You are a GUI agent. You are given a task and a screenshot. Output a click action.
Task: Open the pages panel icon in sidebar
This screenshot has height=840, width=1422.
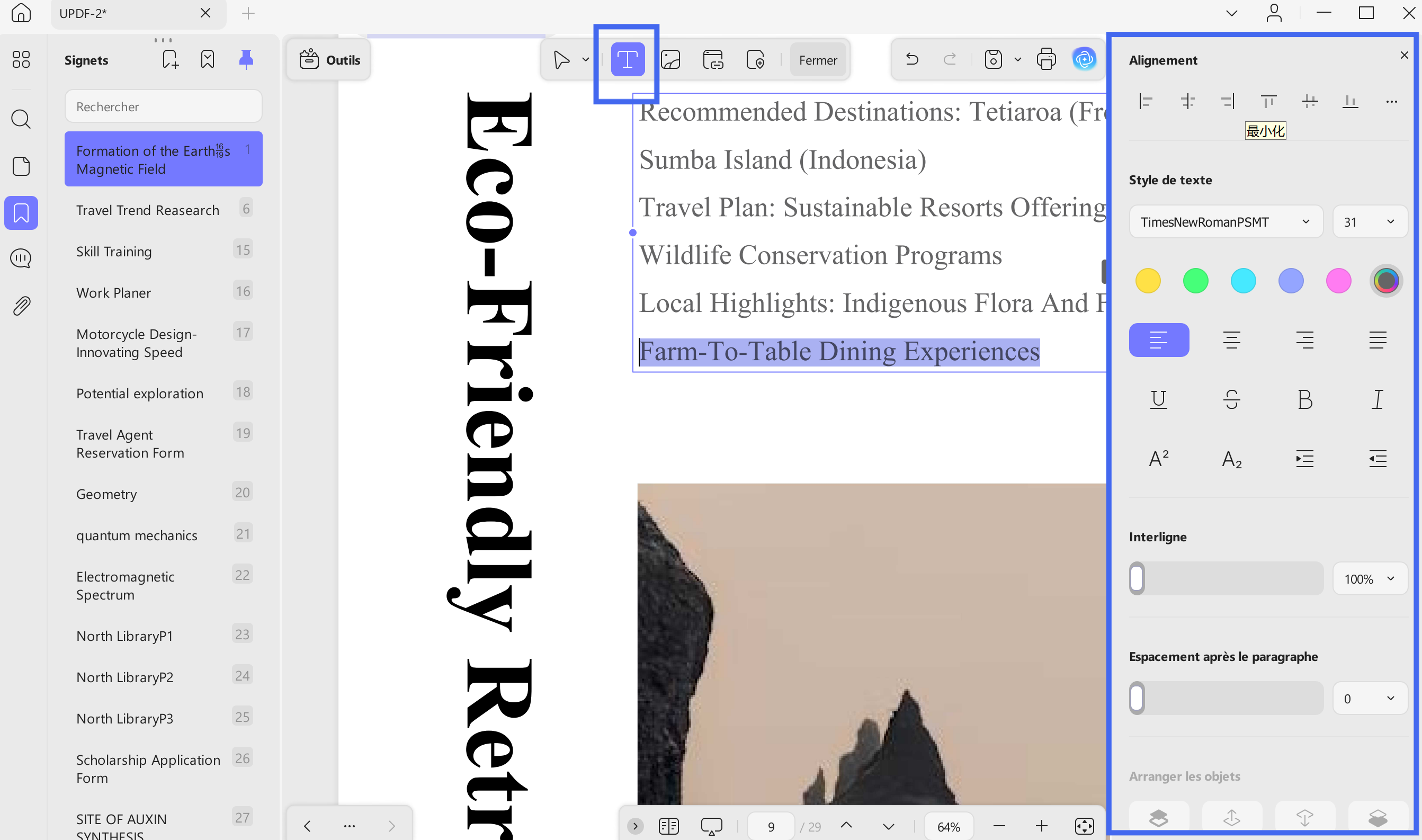tap(21, 166)
